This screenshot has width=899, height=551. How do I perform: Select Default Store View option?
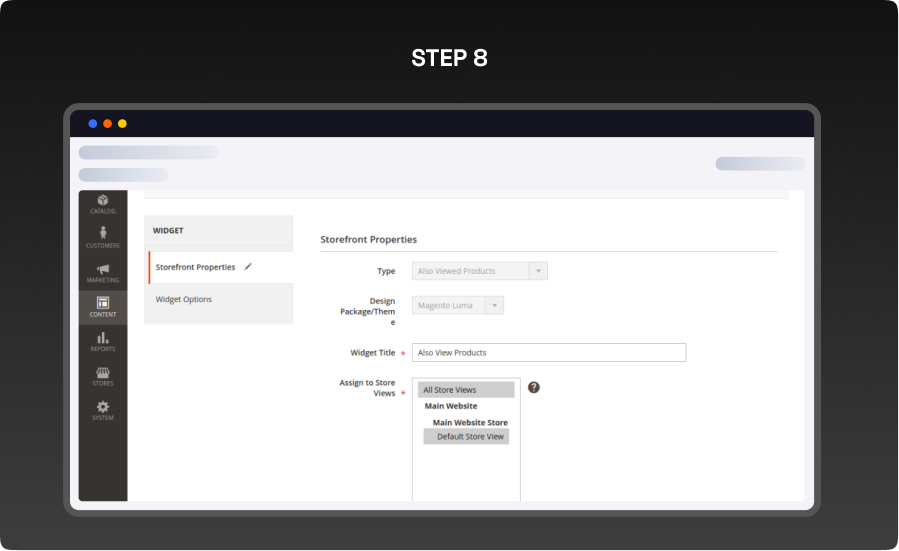469,437
